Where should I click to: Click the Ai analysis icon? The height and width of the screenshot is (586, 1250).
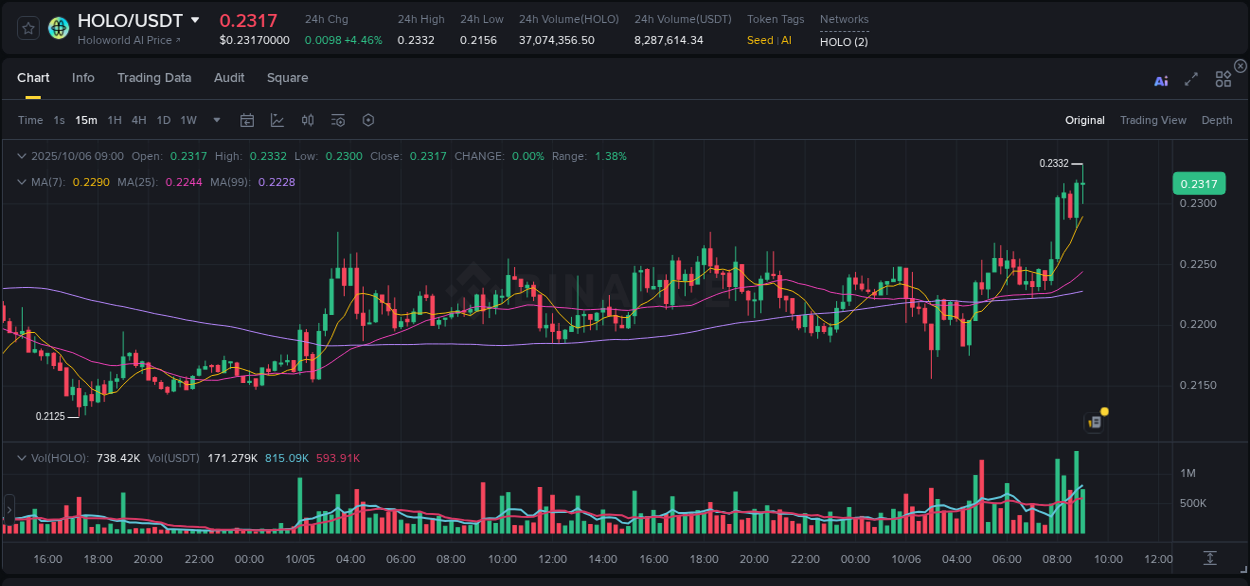tap(1161, 80)
